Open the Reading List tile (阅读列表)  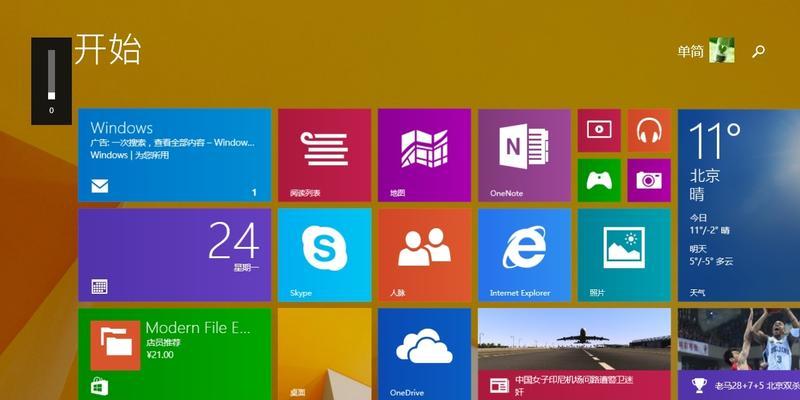point(324,155)
